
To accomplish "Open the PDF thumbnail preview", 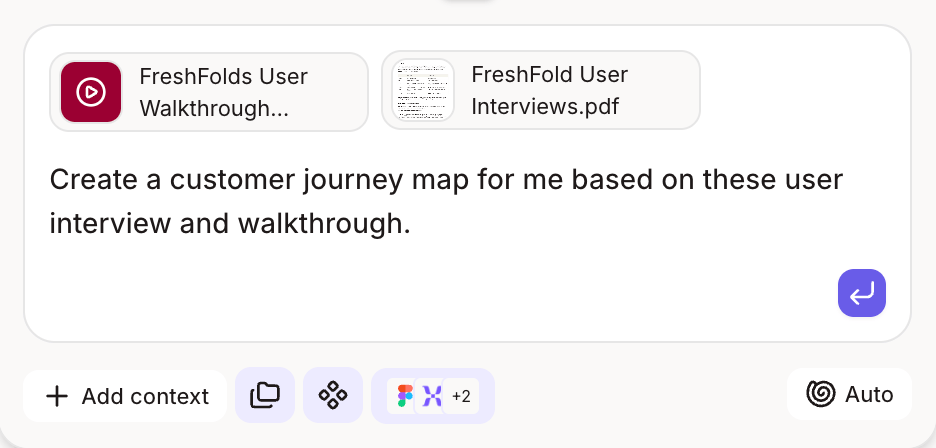I will point(423,90).
